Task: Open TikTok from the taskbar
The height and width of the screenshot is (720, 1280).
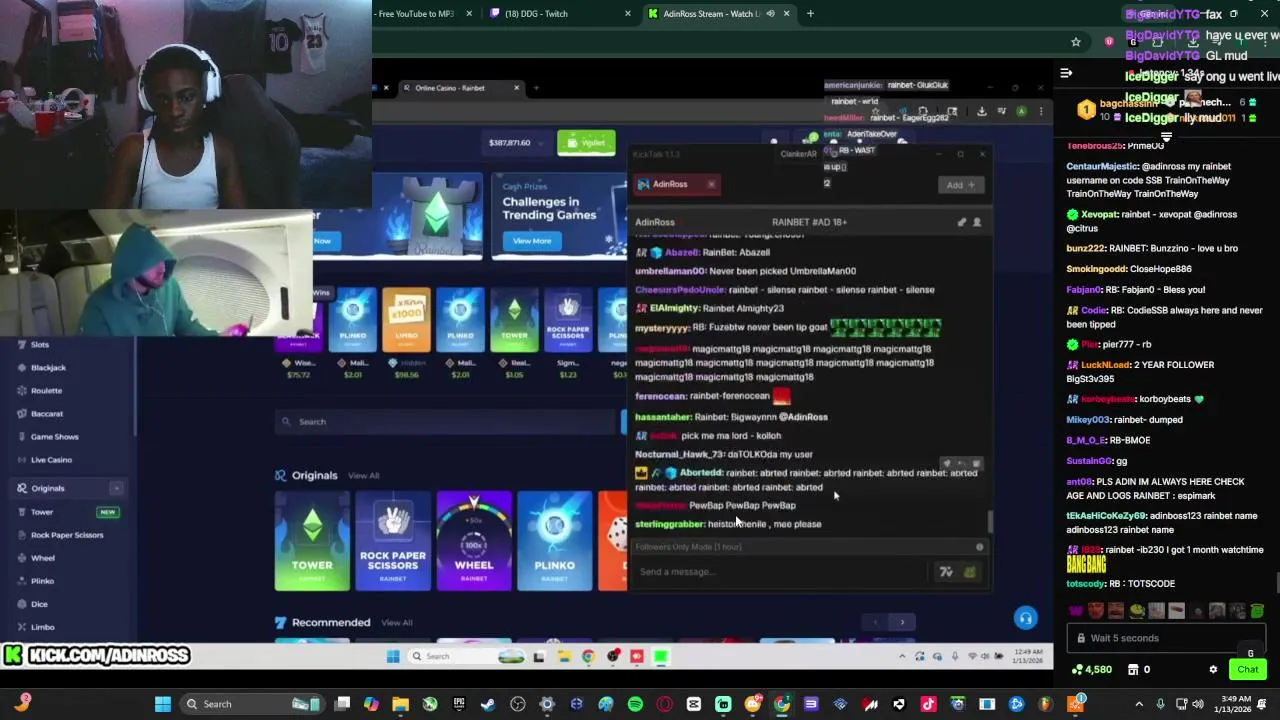Action: click(x=928, y=704)
